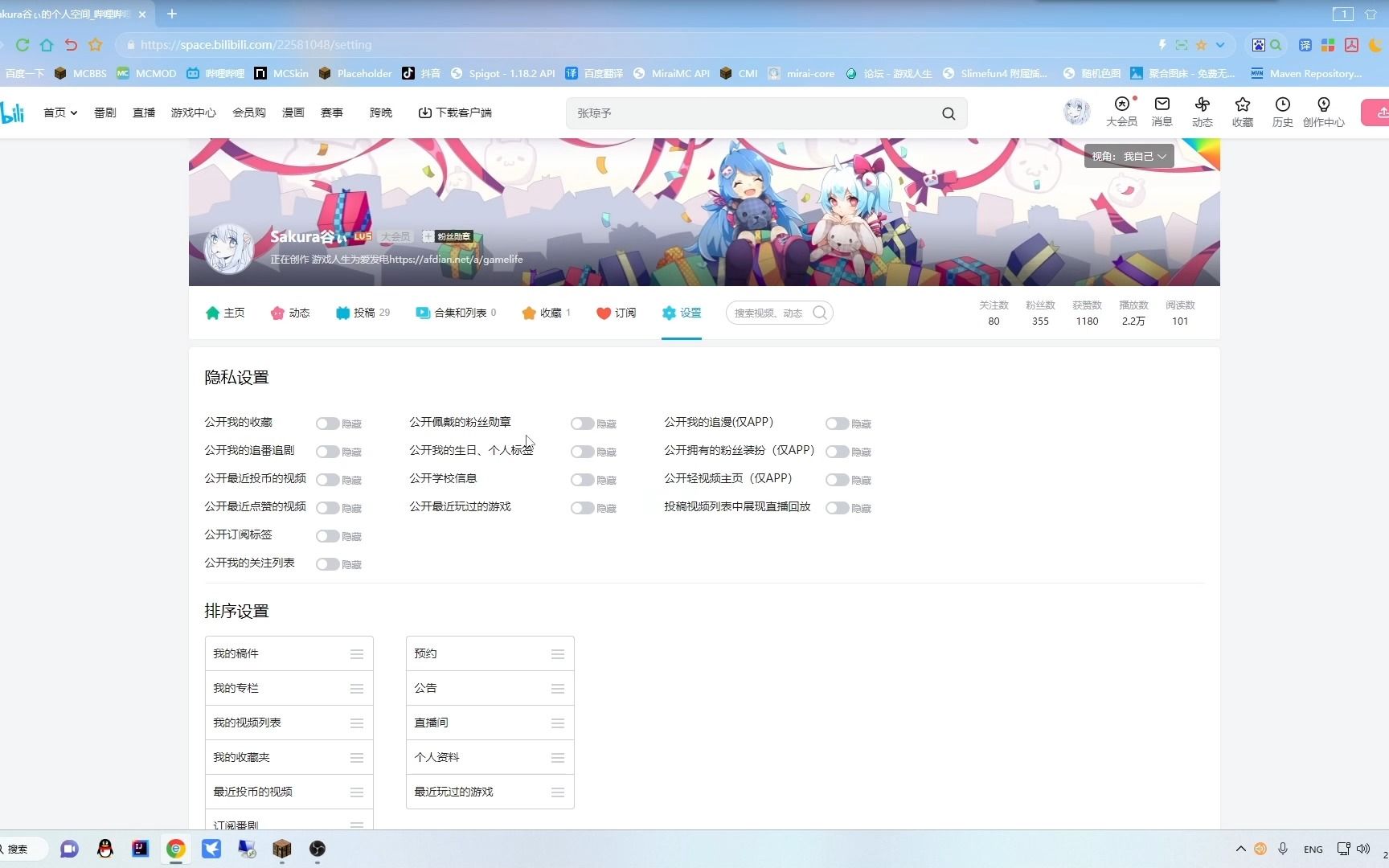The image size is (1389, 868).
Task: Toggle 公开最近玩过的游戏 switch
Action: coord(582,508)
